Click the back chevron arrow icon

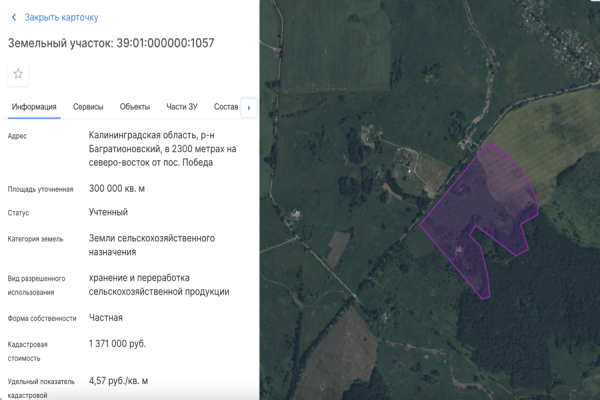[x=13, y=17]
